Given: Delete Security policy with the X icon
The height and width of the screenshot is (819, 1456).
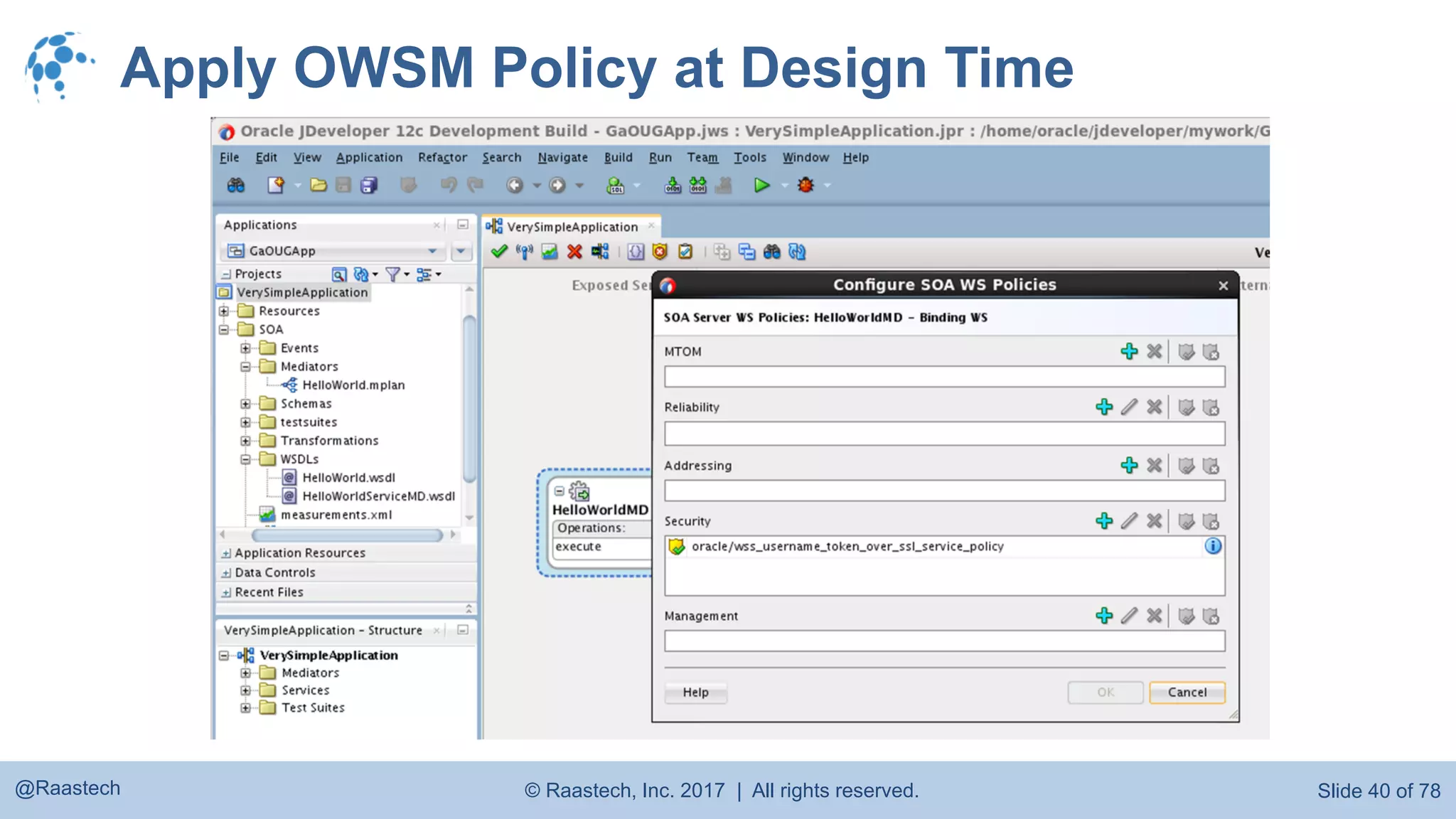Looking at the screenshot, I should coord(1155,521).
